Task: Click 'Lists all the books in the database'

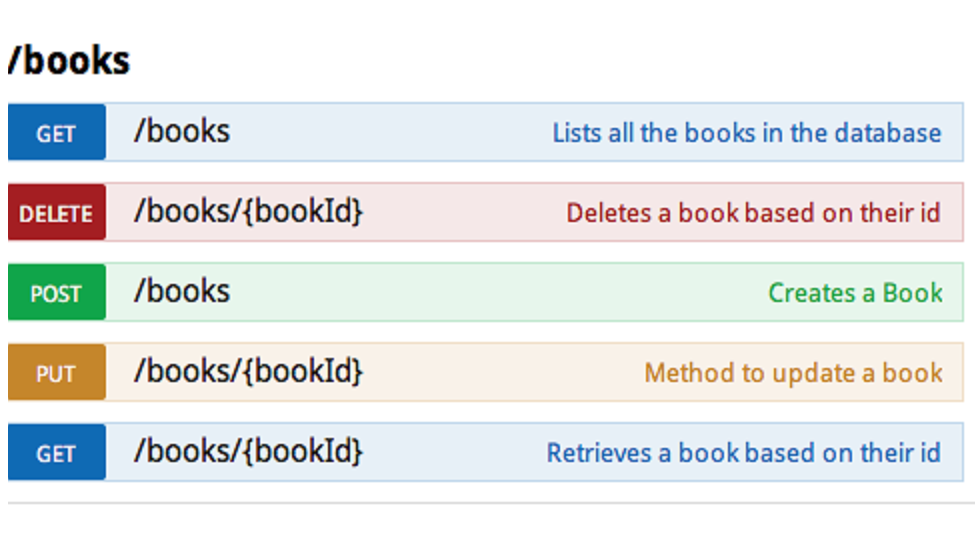Action: (746, 132)
